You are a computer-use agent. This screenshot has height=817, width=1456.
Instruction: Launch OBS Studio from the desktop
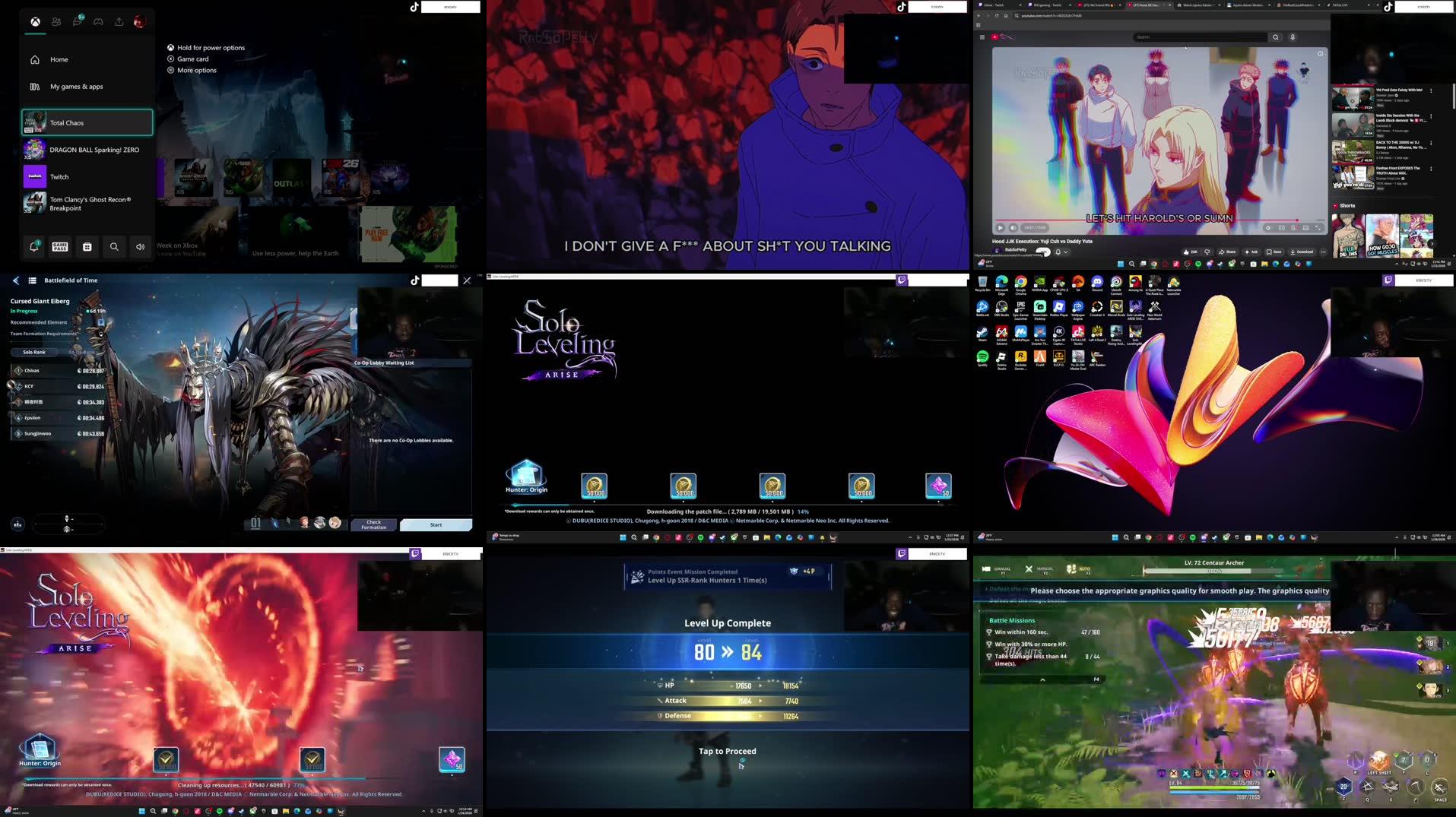[1001, 306]
